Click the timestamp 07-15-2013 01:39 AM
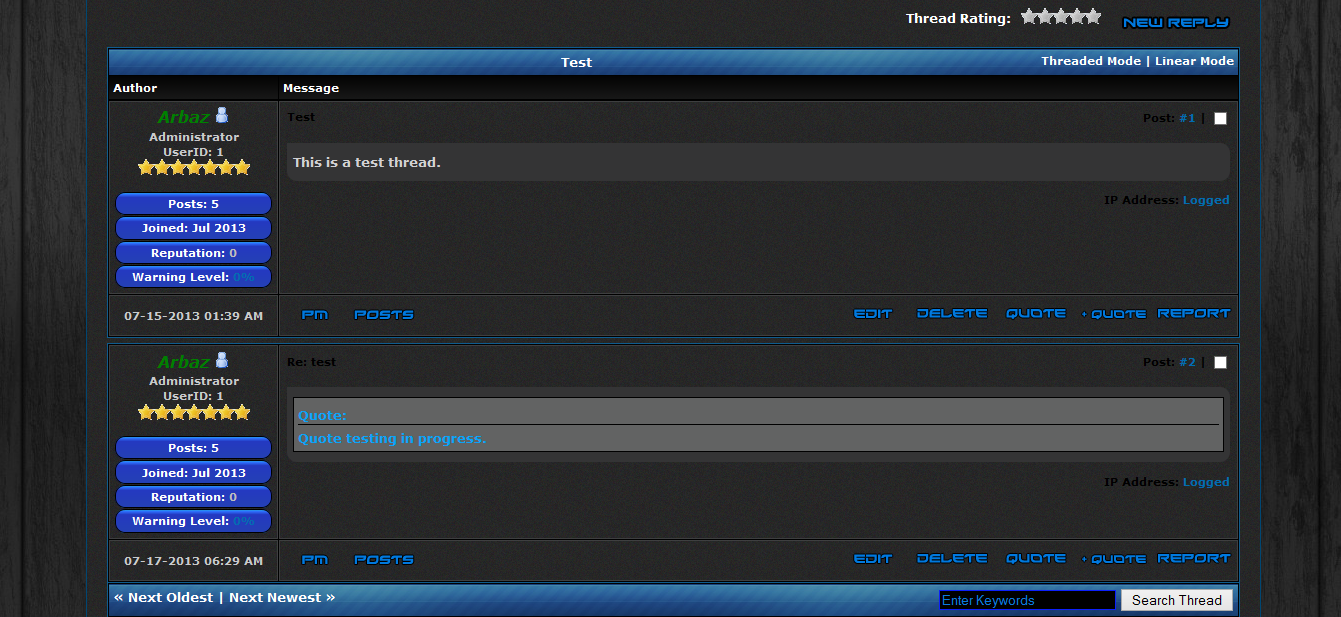Viewport: 1341px width, 617px height. pyautogui.click(x=193, y=316)
